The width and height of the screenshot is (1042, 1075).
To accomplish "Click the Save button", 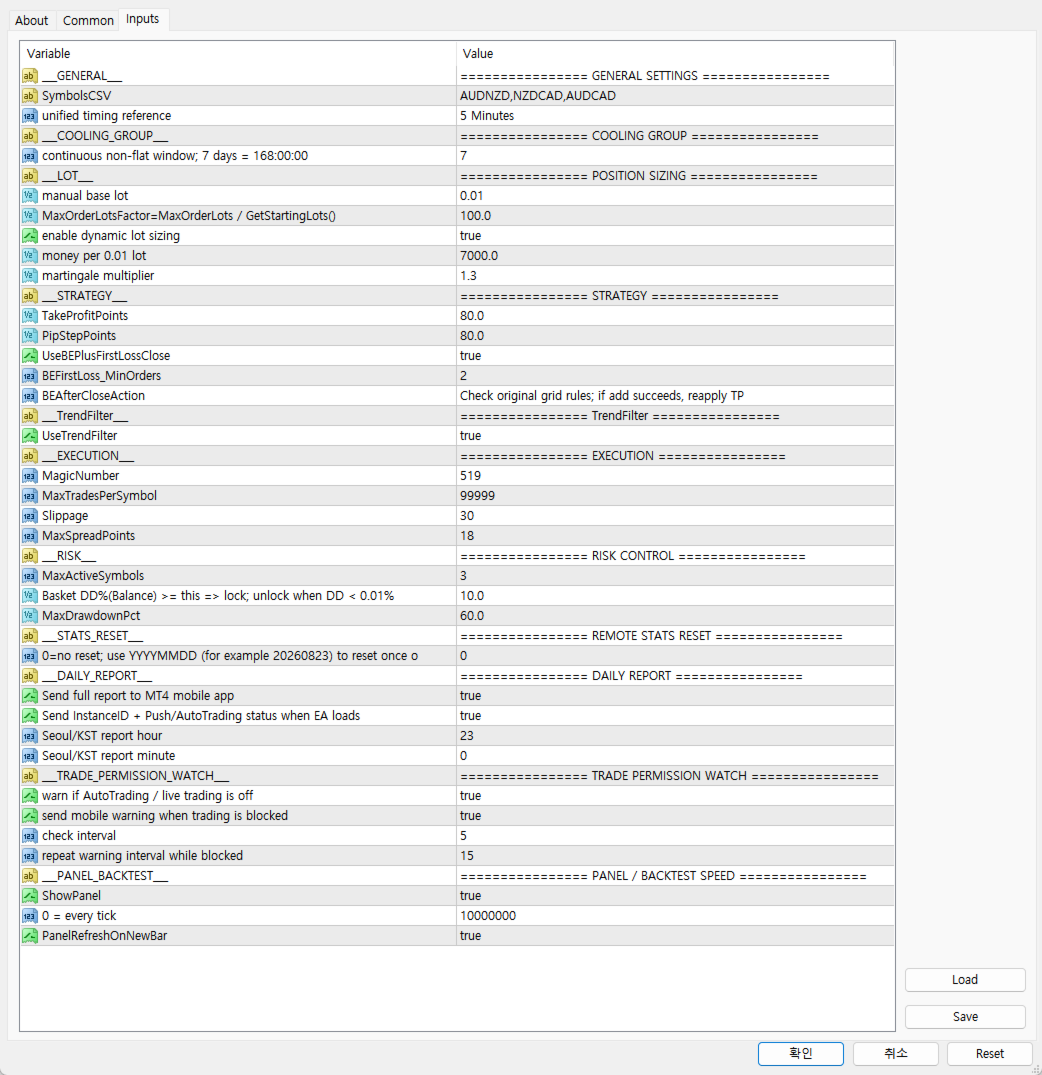I will 965,1017.
